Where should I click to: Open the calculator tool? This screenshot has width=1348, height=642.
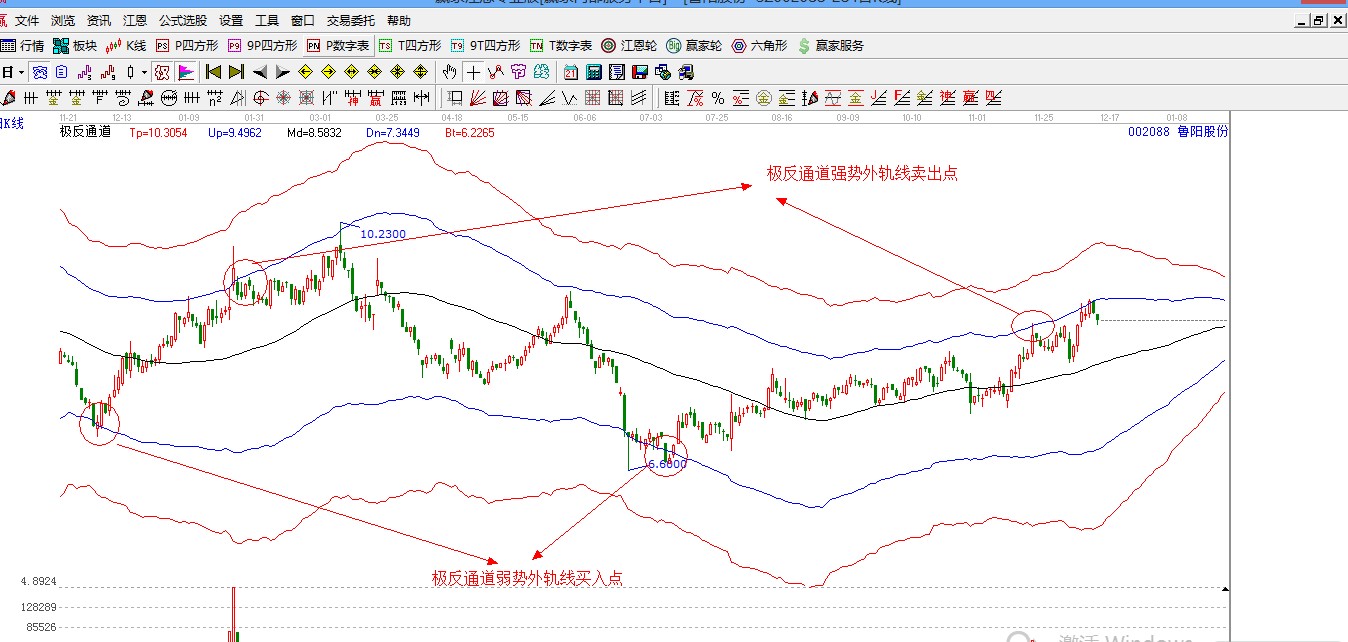click(x=594, y=72)
